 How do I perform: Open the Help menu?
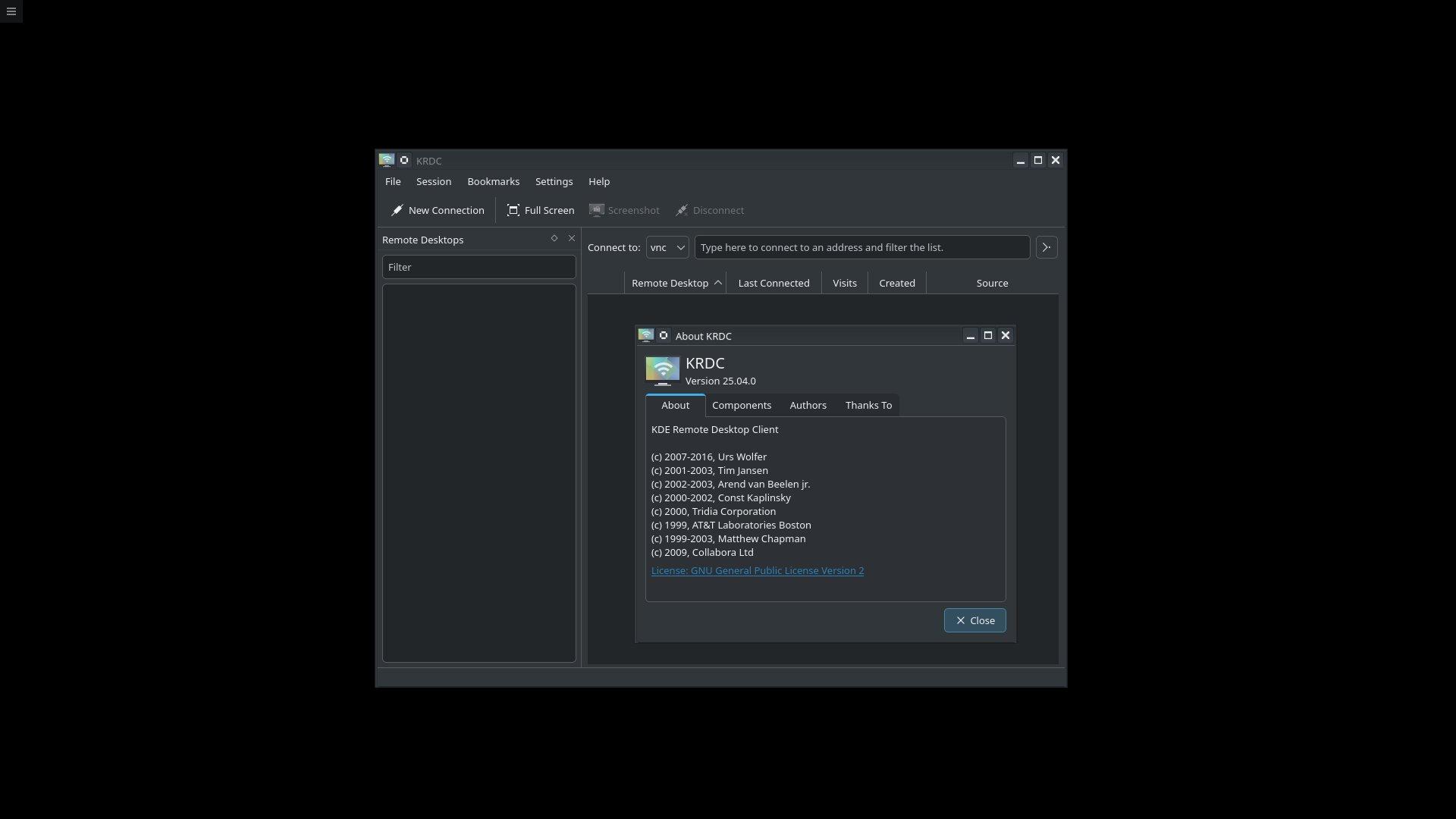599,181
